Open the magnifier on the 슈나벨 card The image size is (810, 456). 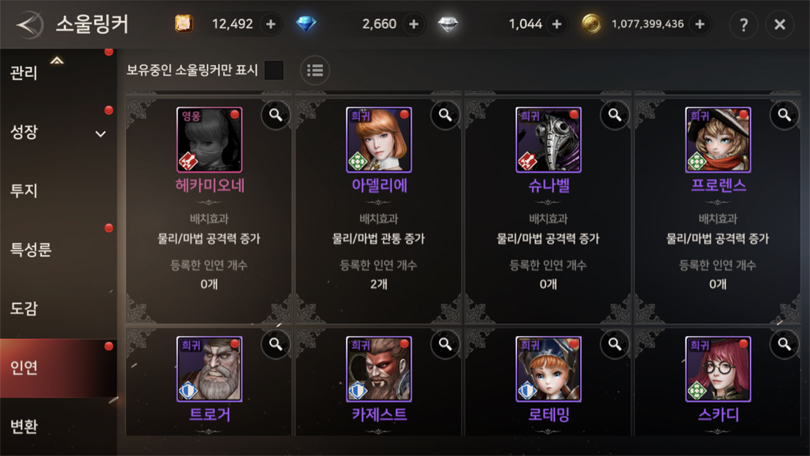[615, 115]
